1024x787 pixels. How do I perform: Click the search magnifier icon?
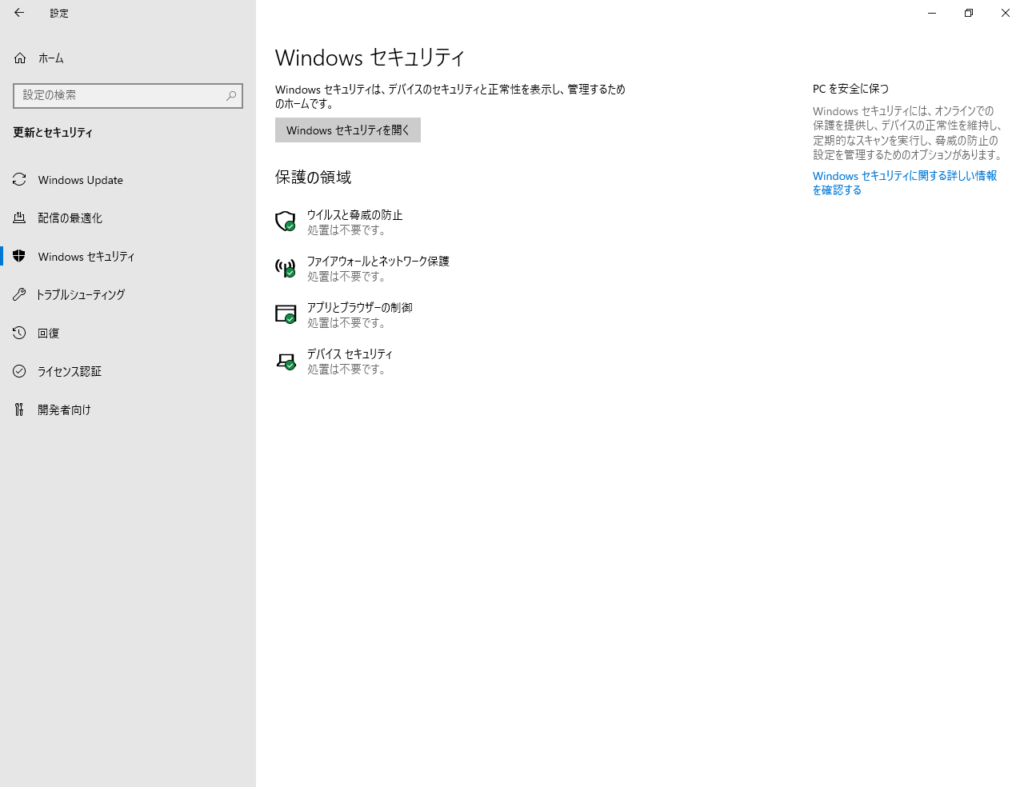click(x=231, y=95)
